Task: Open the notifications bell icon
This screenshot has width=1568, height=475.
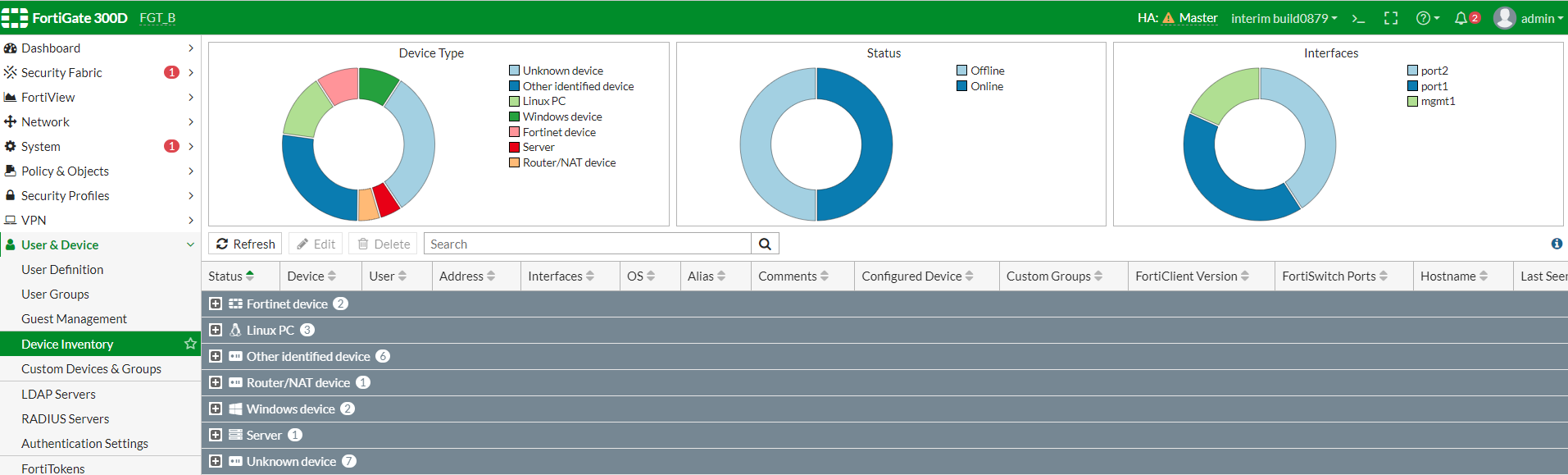Action: (x=1461, y=18)
